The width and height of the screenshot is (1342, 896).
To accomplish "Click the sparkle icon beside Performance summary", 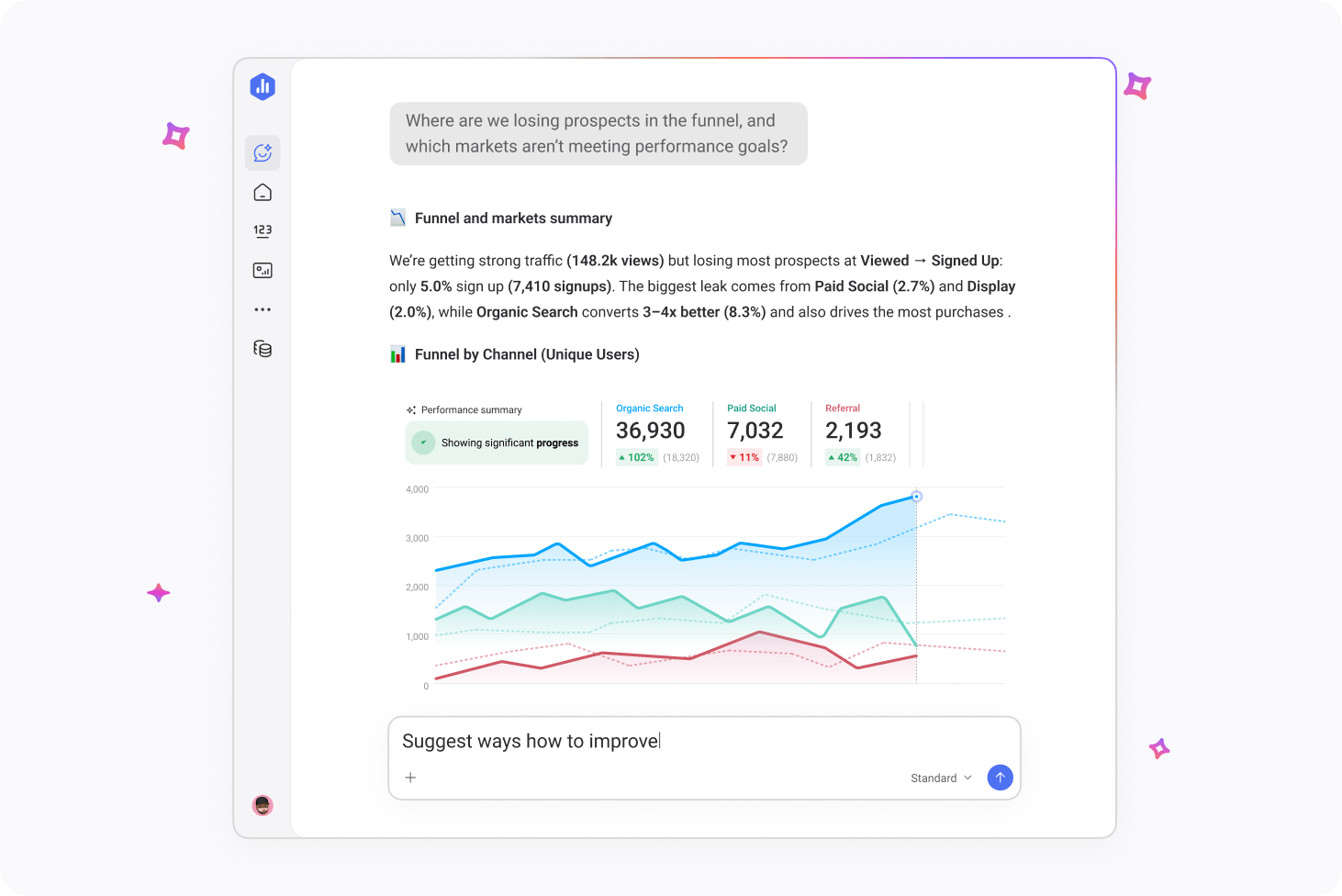I will (411, 410).
